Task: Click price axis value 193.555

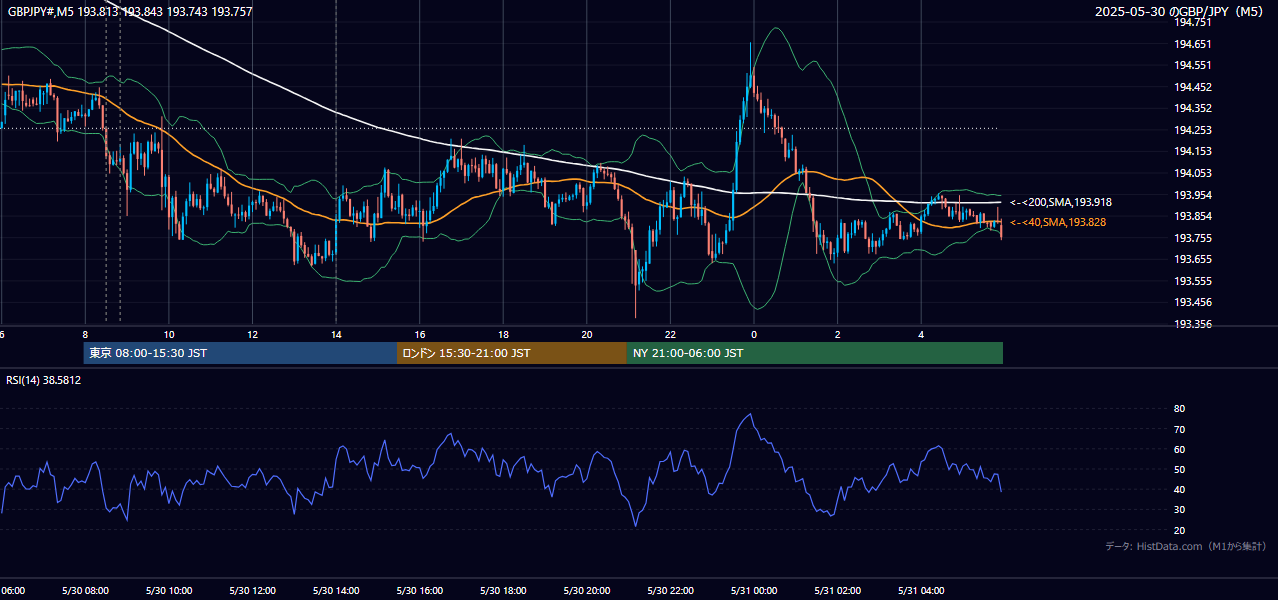Action: (x=1193, y=281)
